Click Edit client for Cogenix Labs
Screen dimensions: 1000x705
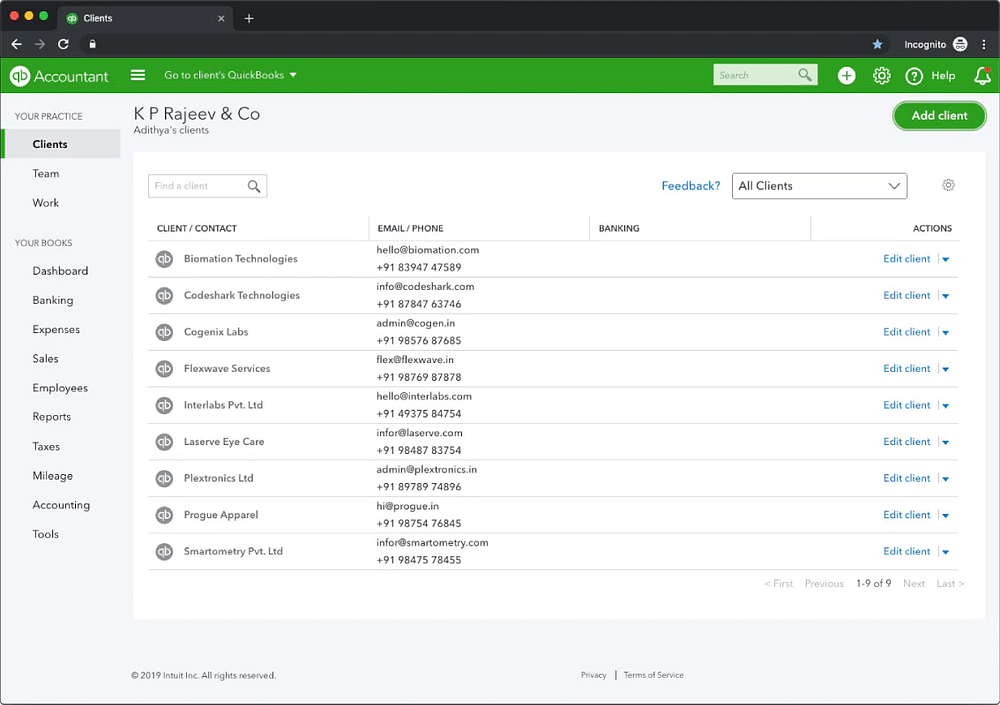[x=906, y=332]
